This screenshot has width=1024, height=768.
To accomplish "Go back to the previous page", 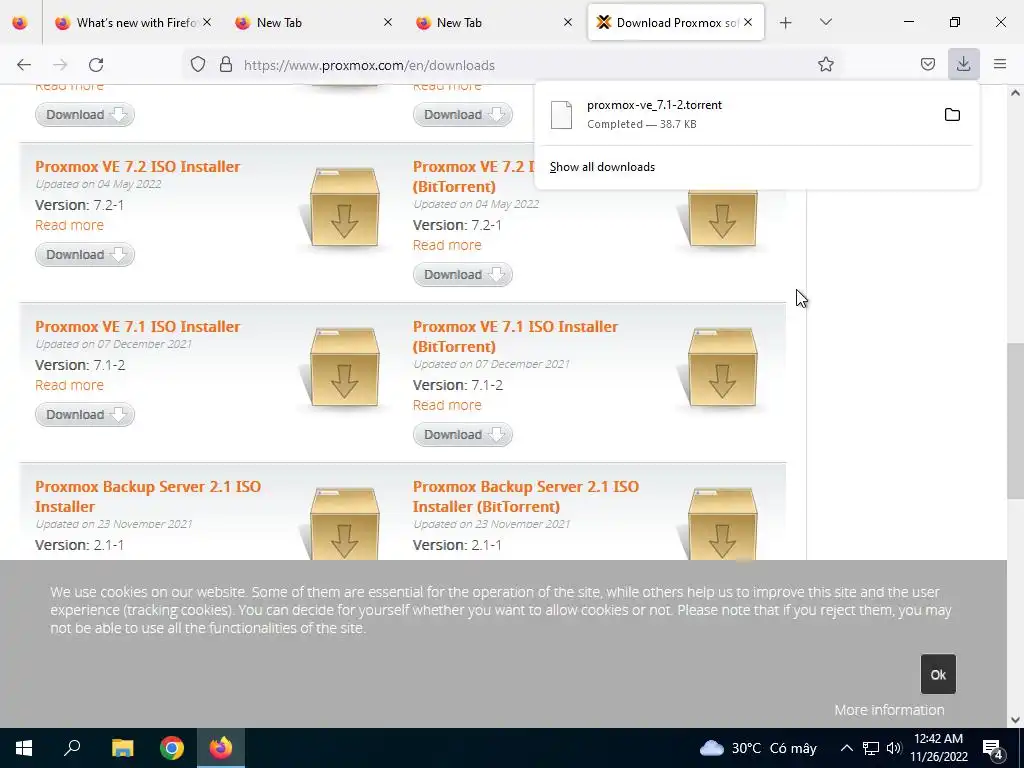I will (x=24, y=65).
